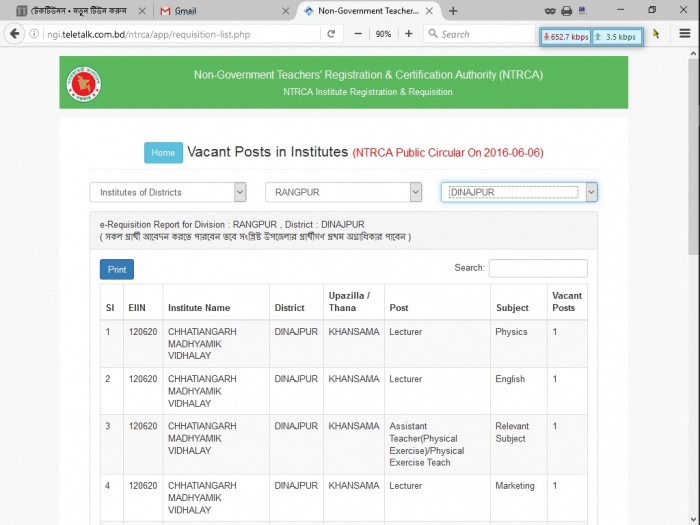Screen dimensions: 700x525
Task: Click the printer icon in title bar
Action: click(x=567, y=11)
